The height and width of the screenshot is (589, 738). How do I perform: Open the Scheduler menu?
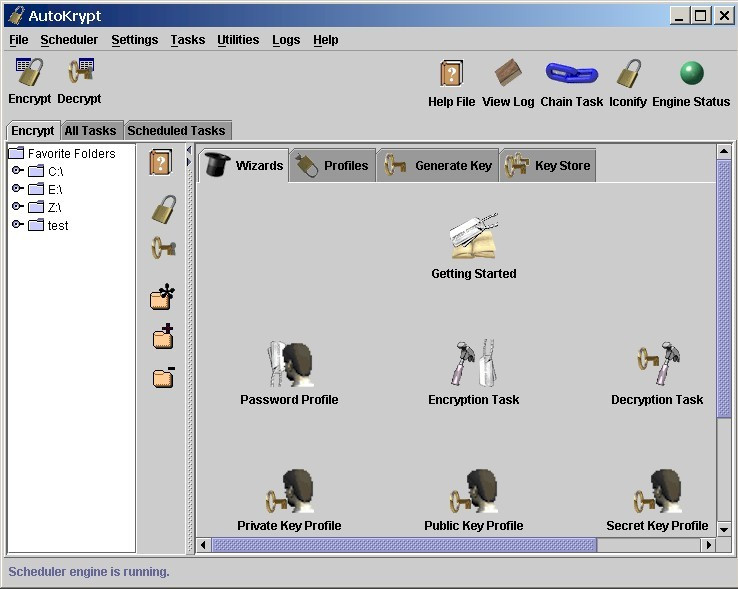click(69, 40)
